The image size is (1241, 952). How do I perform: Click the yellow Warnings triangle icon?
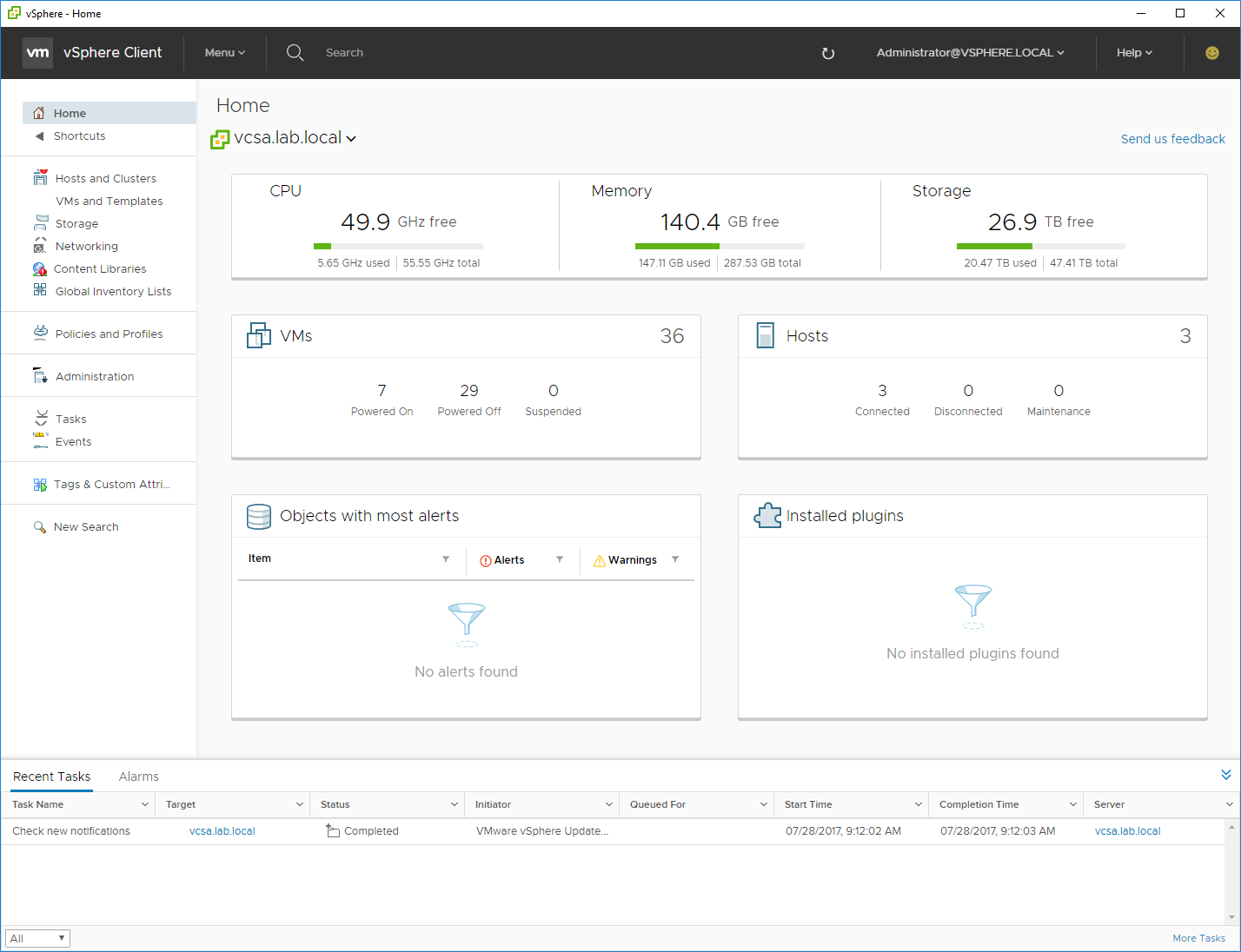point(600,561)
